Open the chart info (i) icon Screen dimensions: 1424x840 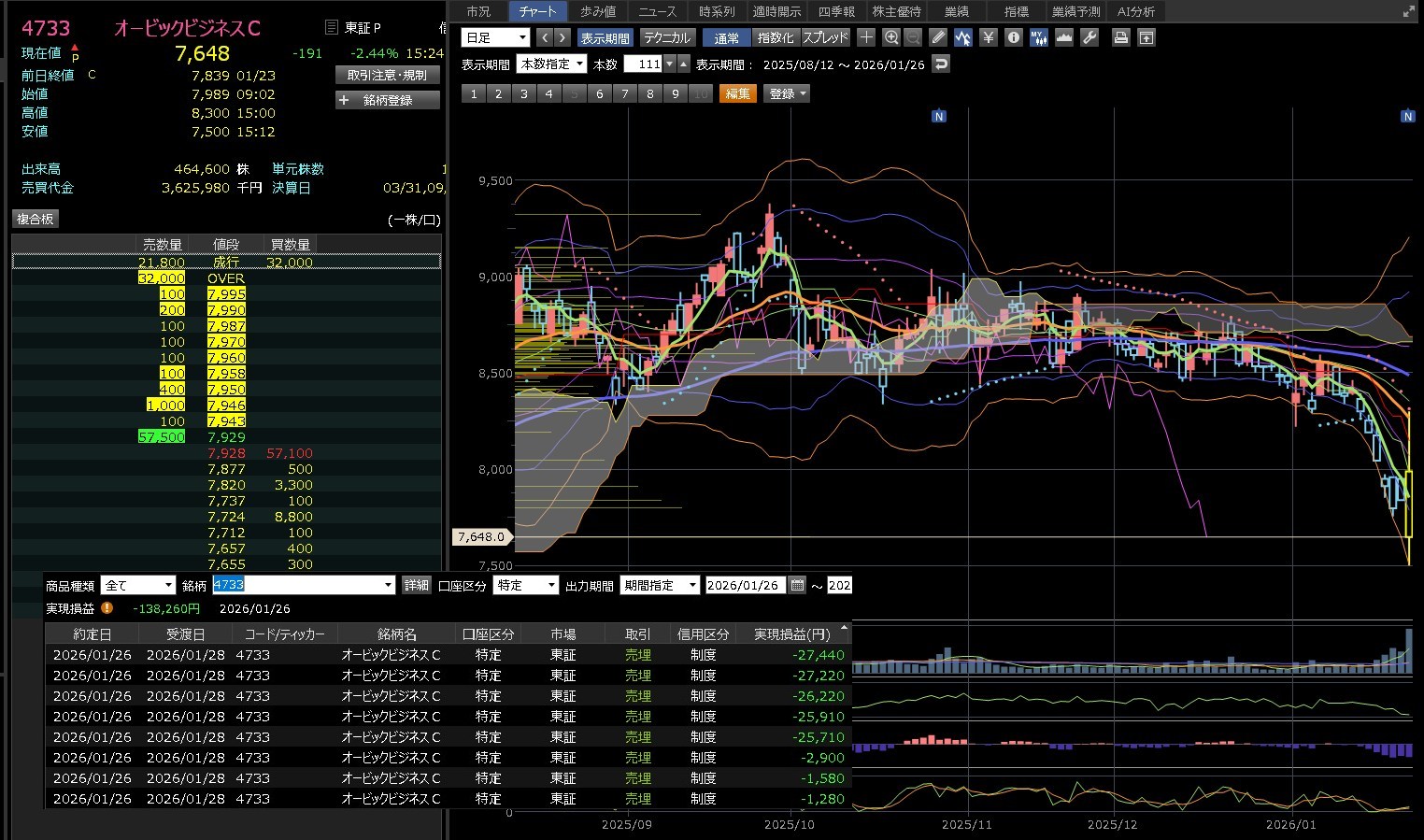1014,37
